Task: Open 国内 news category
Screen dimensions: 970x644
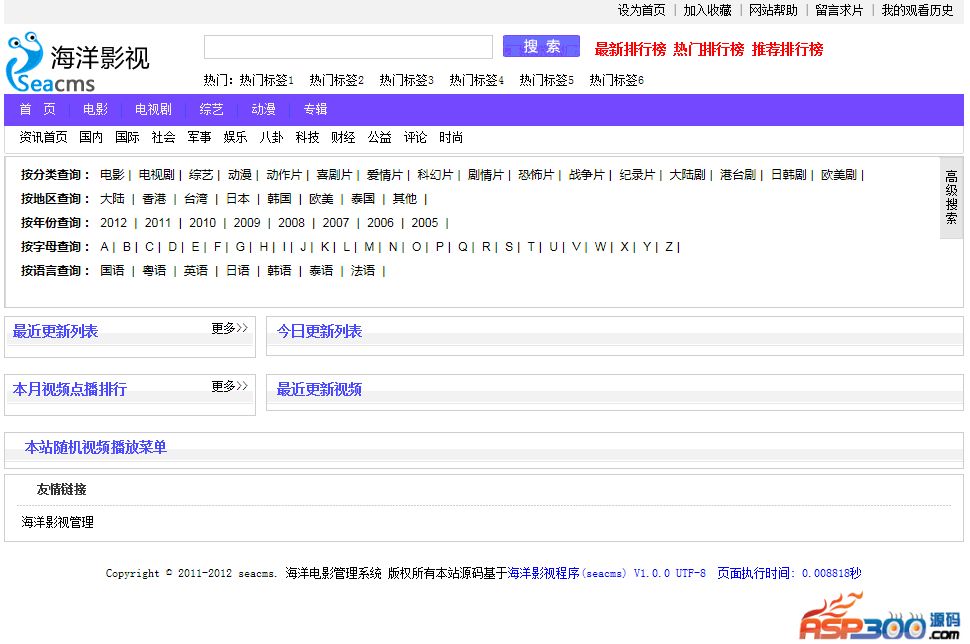Action: pos(91,137)
